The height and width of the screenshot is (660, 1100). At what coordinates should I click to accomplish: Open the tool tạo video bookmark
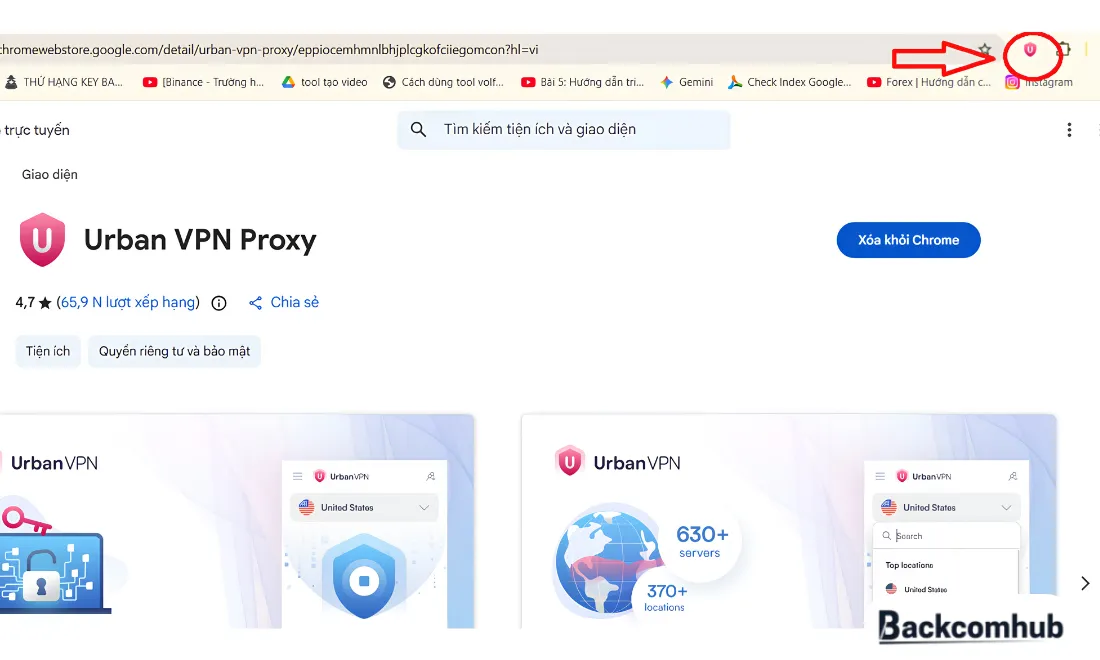[325, 82]
